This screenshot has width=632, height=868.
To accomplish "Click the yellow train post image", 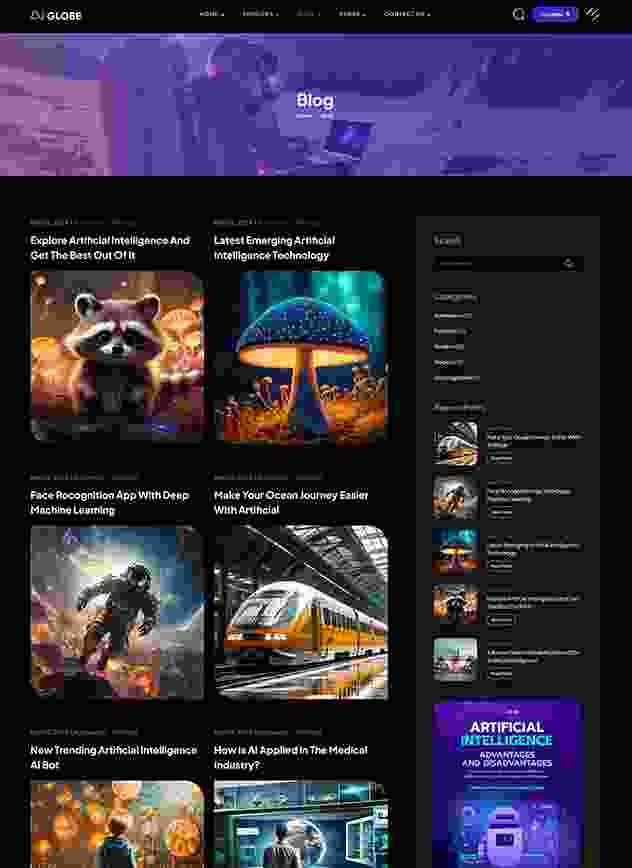I will click(x=300, y=612).
